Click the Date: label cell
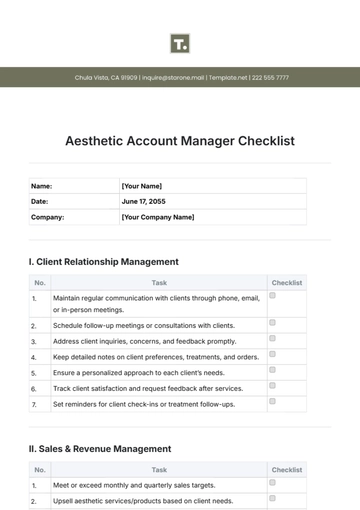Viewport: 360px width, 510px height. [x=74, y=201]
